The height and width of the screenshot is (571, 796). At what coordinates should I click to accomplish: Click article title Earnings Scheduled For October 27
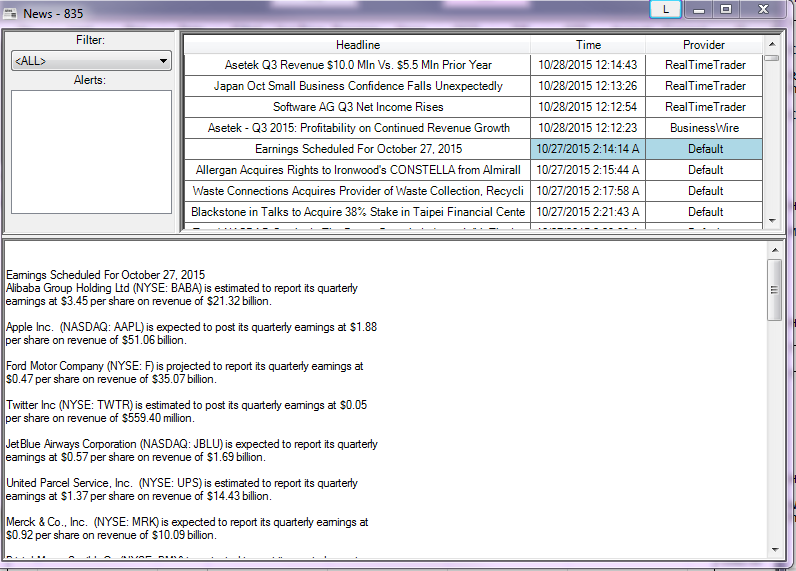coord(106,275)
